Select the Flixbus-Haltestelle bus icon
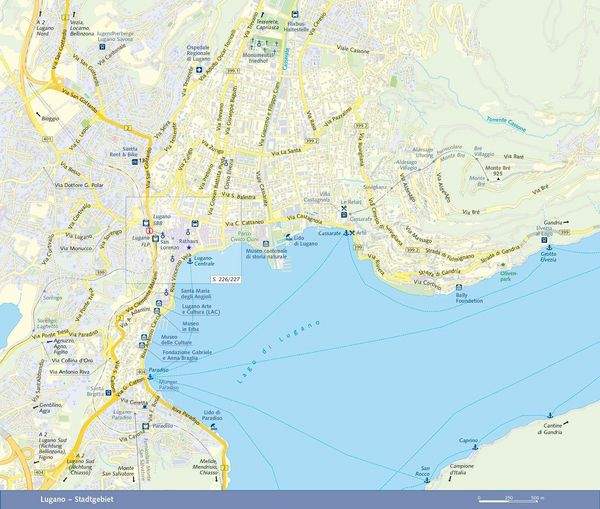This screenshot has height=509, width=600. [295, 15]
